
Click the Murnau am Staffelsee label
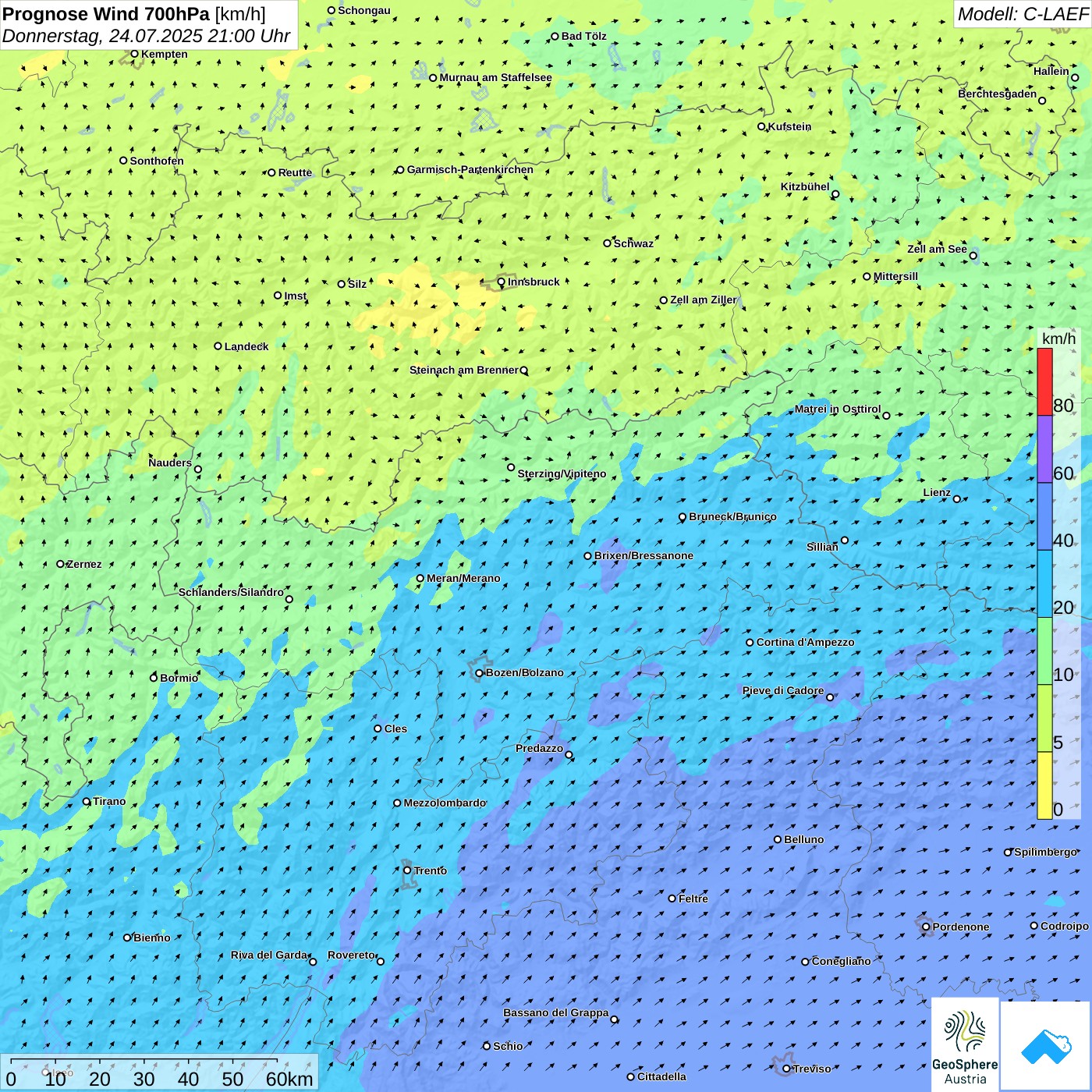(495, 77)
